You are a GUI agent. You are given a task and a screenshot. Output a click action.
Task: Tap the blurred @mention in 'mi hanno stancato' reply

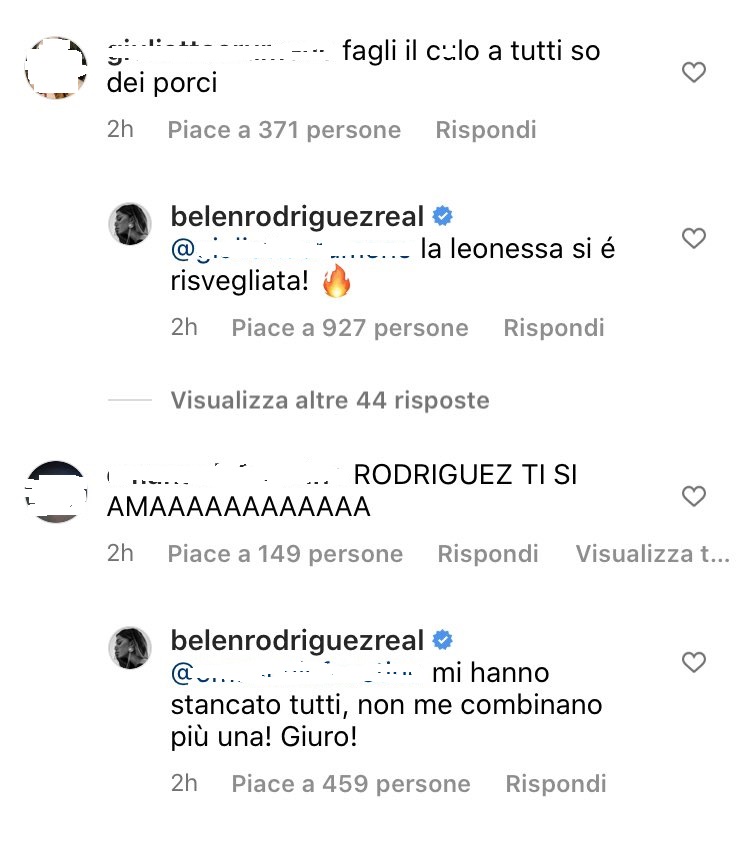pyautogui.click(x=293, y=672)
